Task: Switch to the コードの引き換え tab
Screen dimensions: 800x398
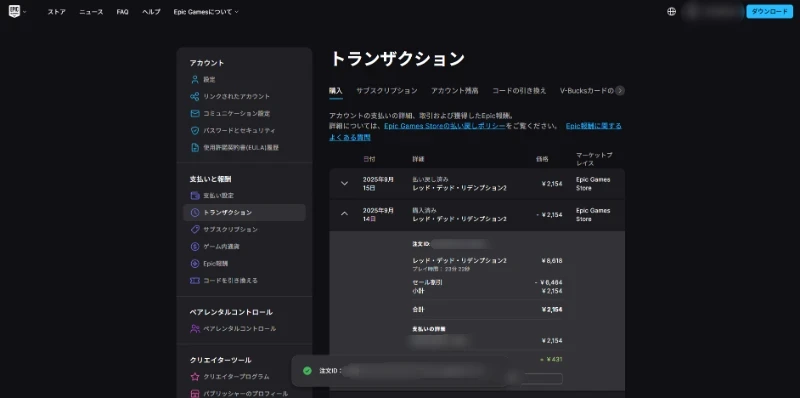Action: click(x=519, y=91)
